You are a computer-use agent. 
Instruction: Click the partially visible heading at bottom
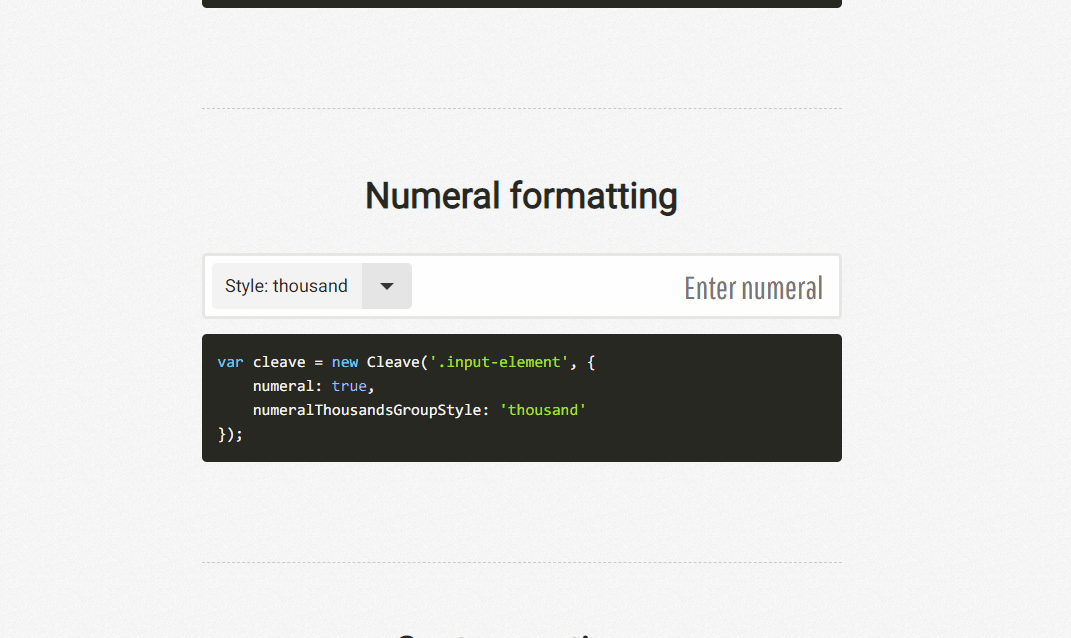(x=521, y=632)
